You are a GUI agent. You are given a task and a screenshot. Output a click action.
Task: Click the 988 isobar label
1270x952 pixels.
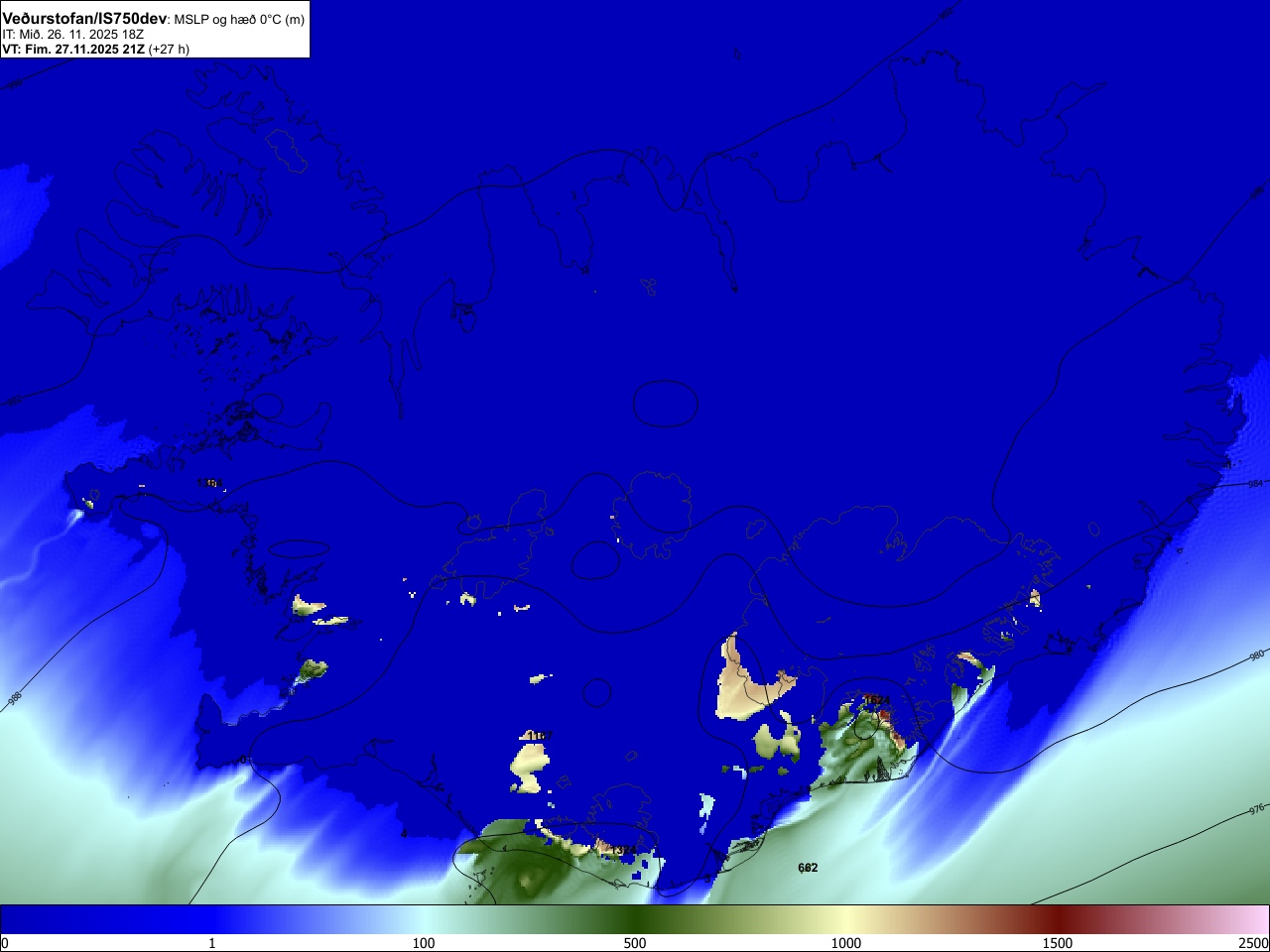click(x=15, y=698)
